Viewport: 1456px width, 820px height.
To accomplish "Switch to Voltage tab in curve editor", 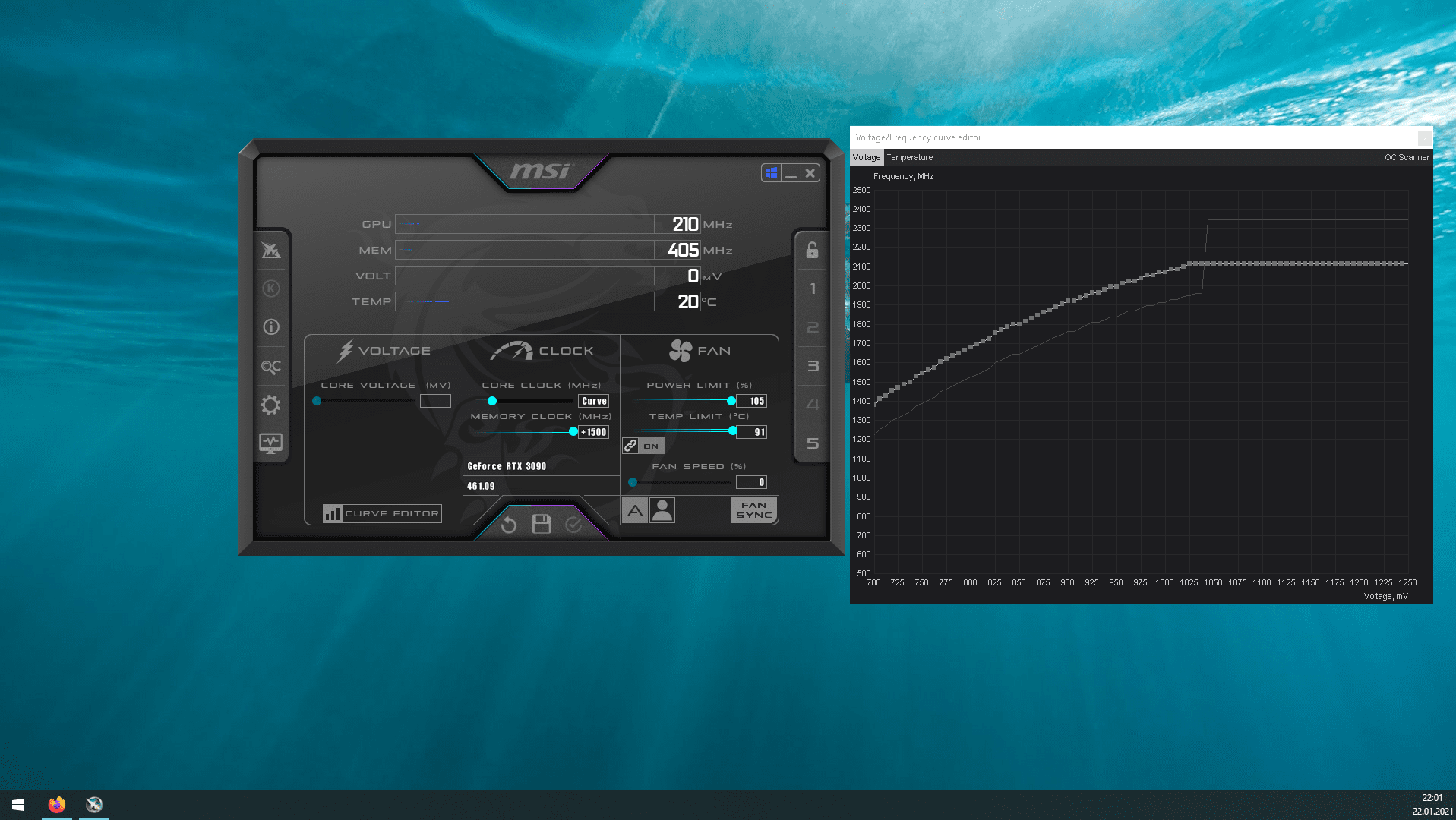I will (867, 157).
